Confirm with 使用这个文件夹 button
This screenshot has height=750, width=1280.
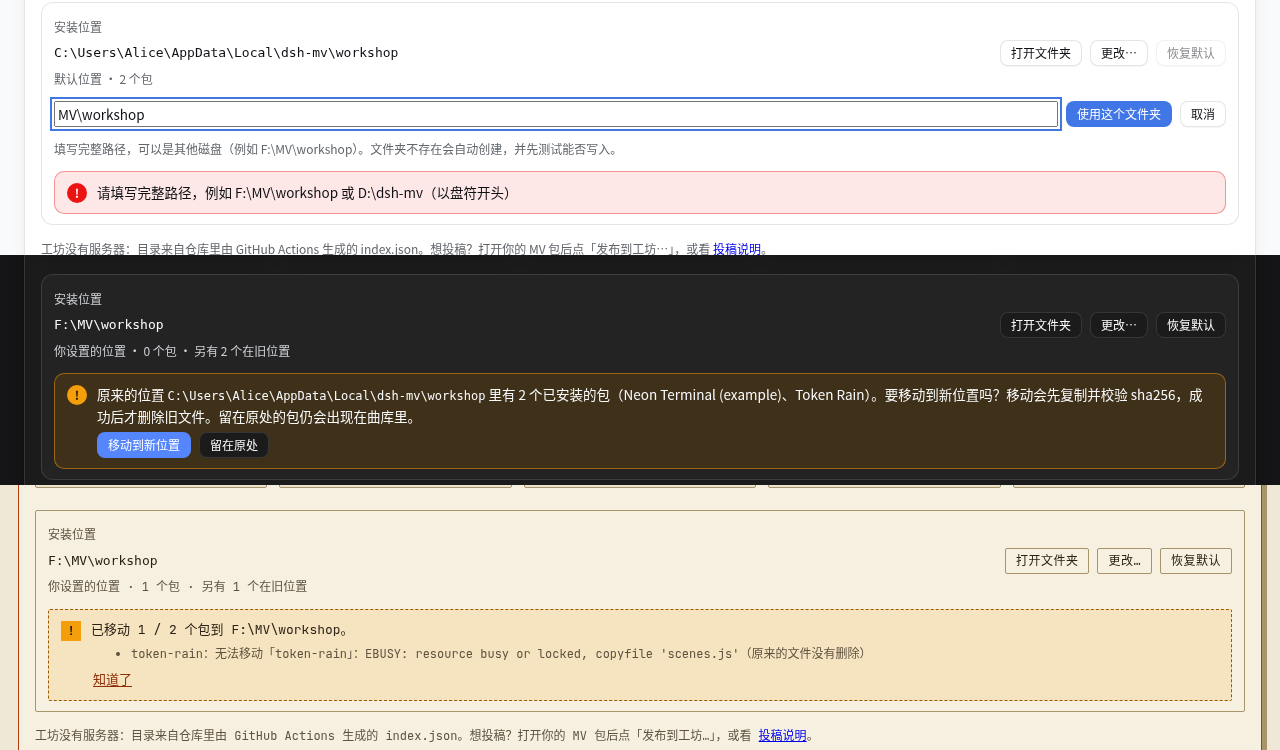1119,114
